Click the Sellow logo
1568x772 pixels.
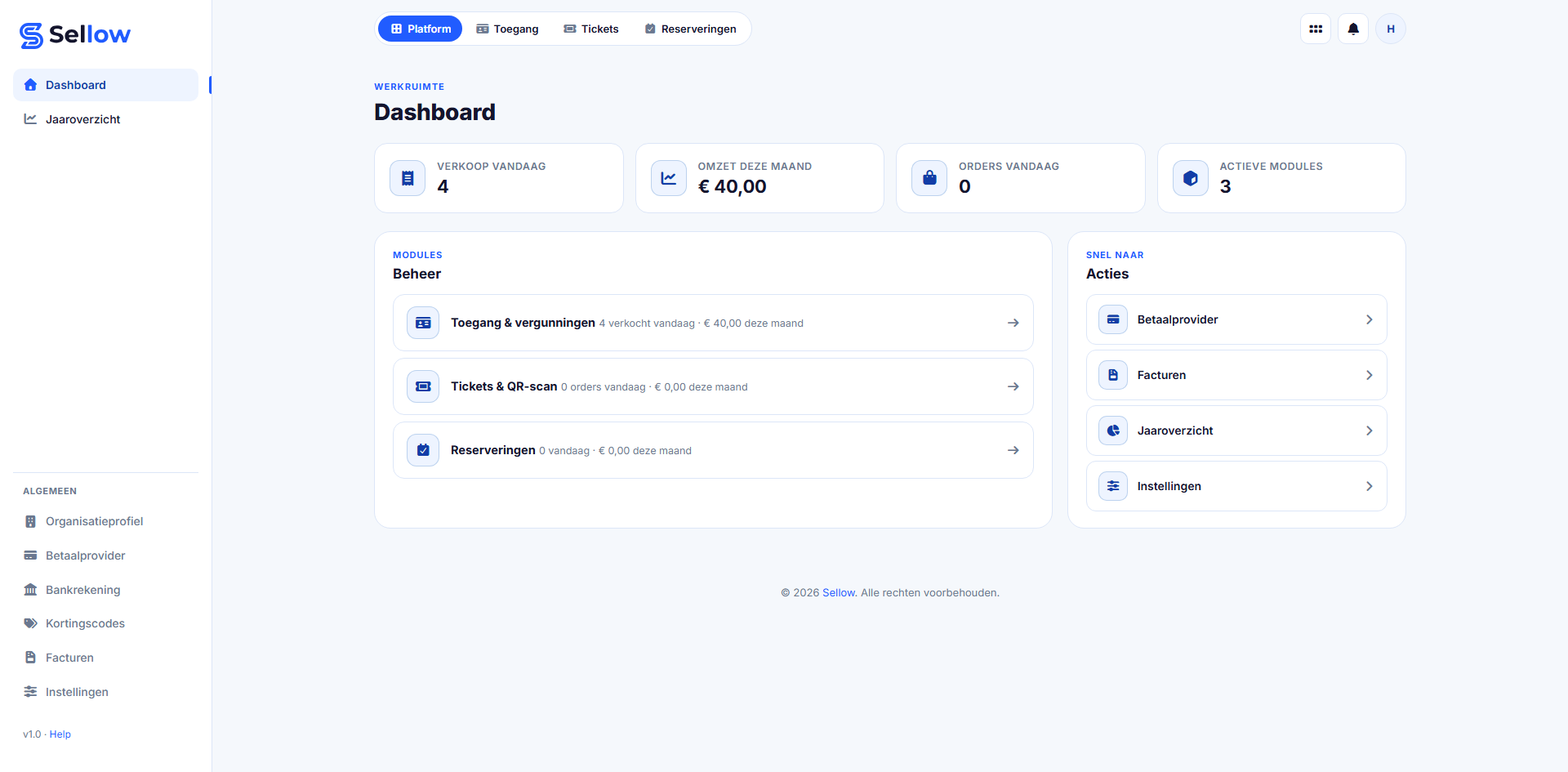click(75, 34)
